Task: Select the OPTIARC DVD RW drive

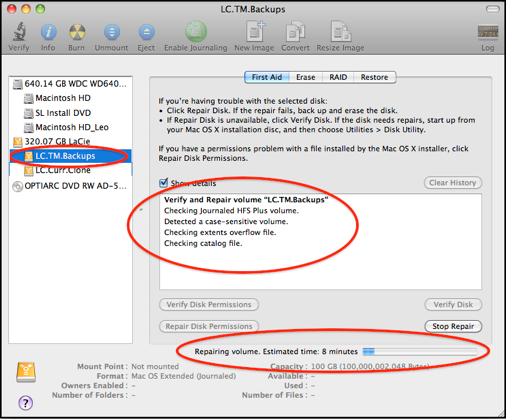Action: click(x=70, y=186)
